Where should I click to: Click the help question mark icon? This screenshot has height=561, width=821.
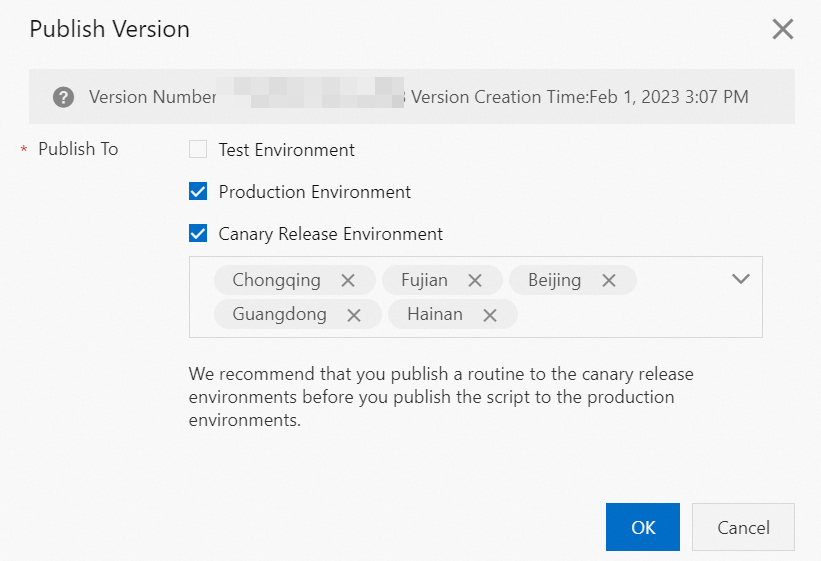click(x=64, y=97)
